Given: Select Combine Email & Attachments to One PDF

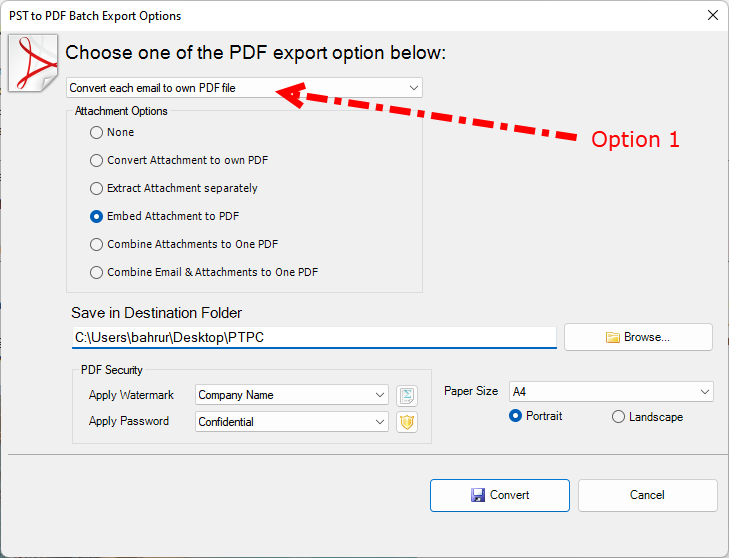Looking at the screenshot, I should [x=97, y=272].
